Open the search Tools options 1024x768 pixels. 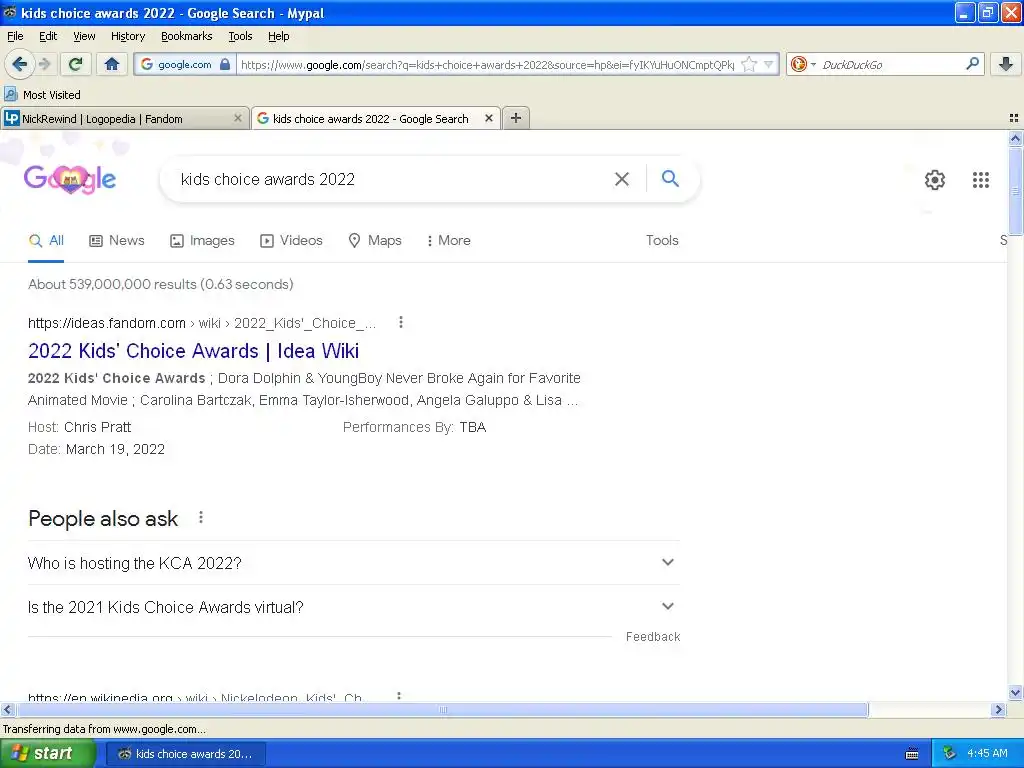[x=662, y=240]
